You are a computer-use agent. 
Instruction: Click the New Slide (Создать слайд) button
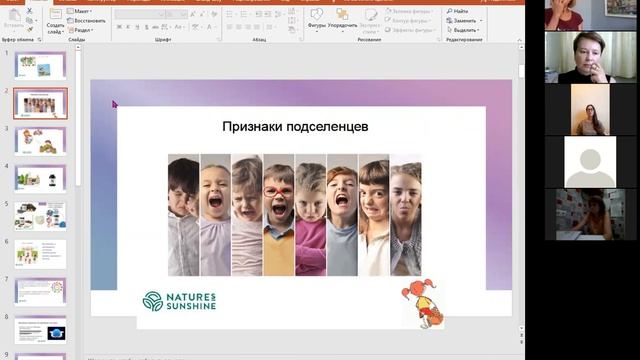(x=55, y=20)
